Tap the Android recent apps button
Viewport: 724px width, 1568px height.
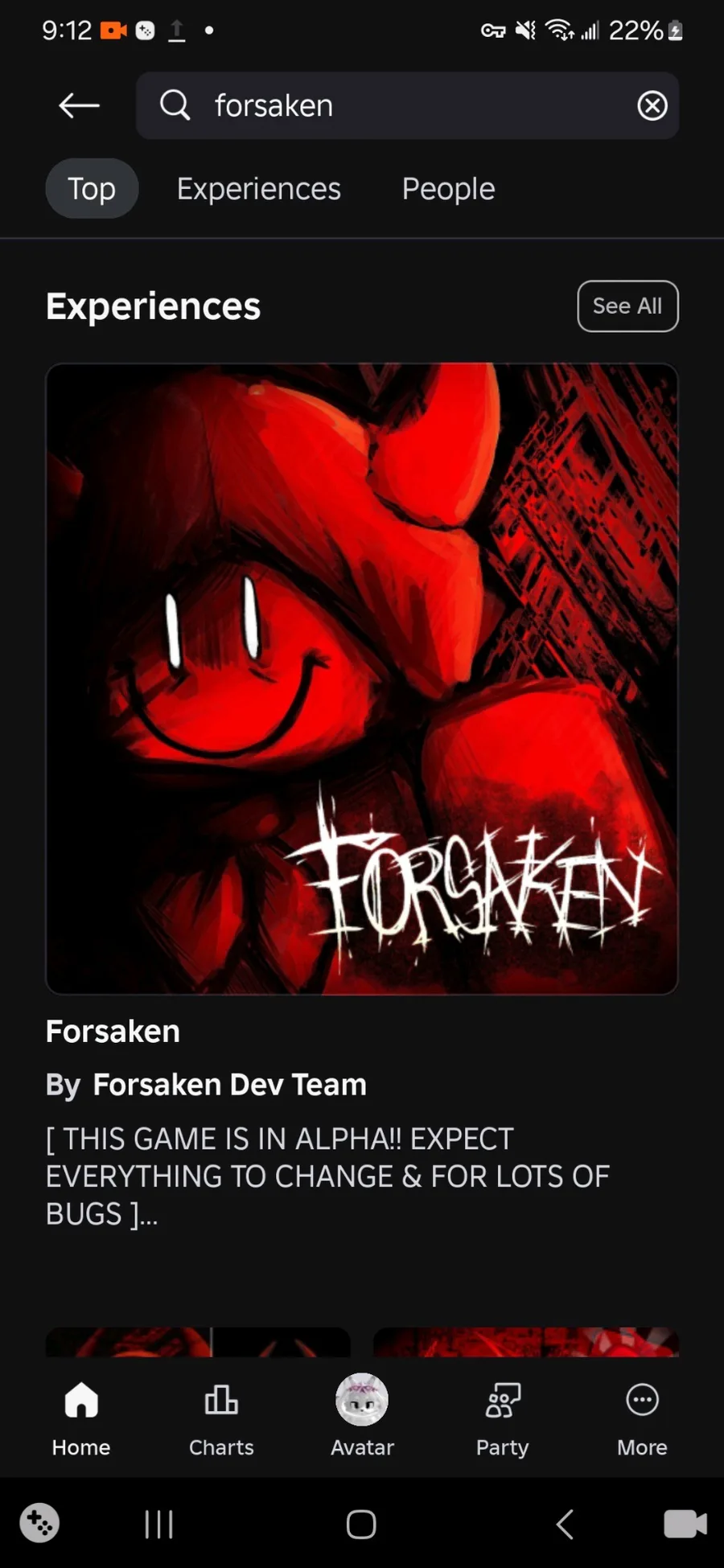click(x=158, y=1524)
